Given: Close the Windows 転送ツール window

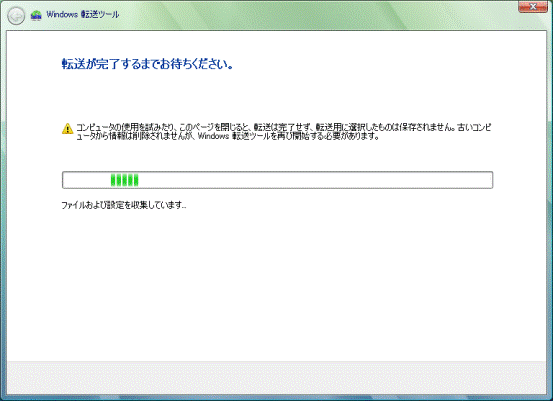Looking at the screenshot, I should tap(533, 7).
